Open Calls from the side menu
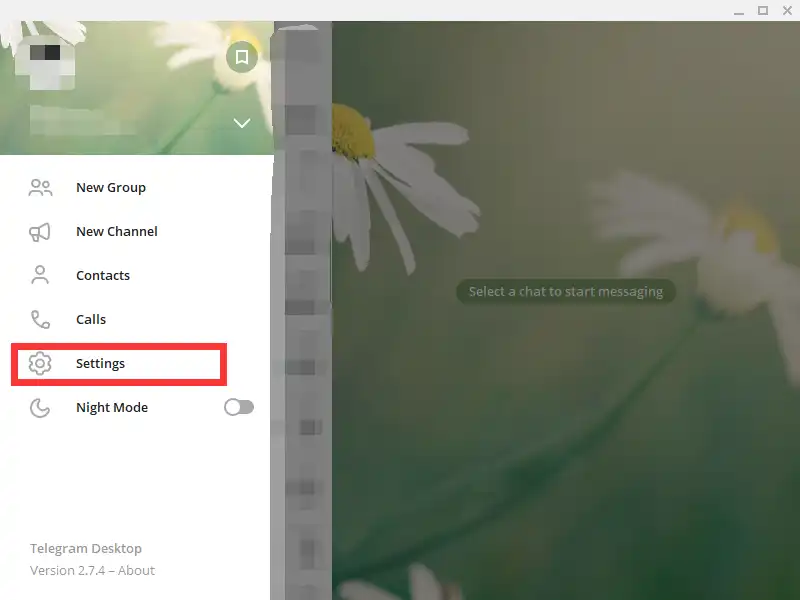 click(91, 319)
